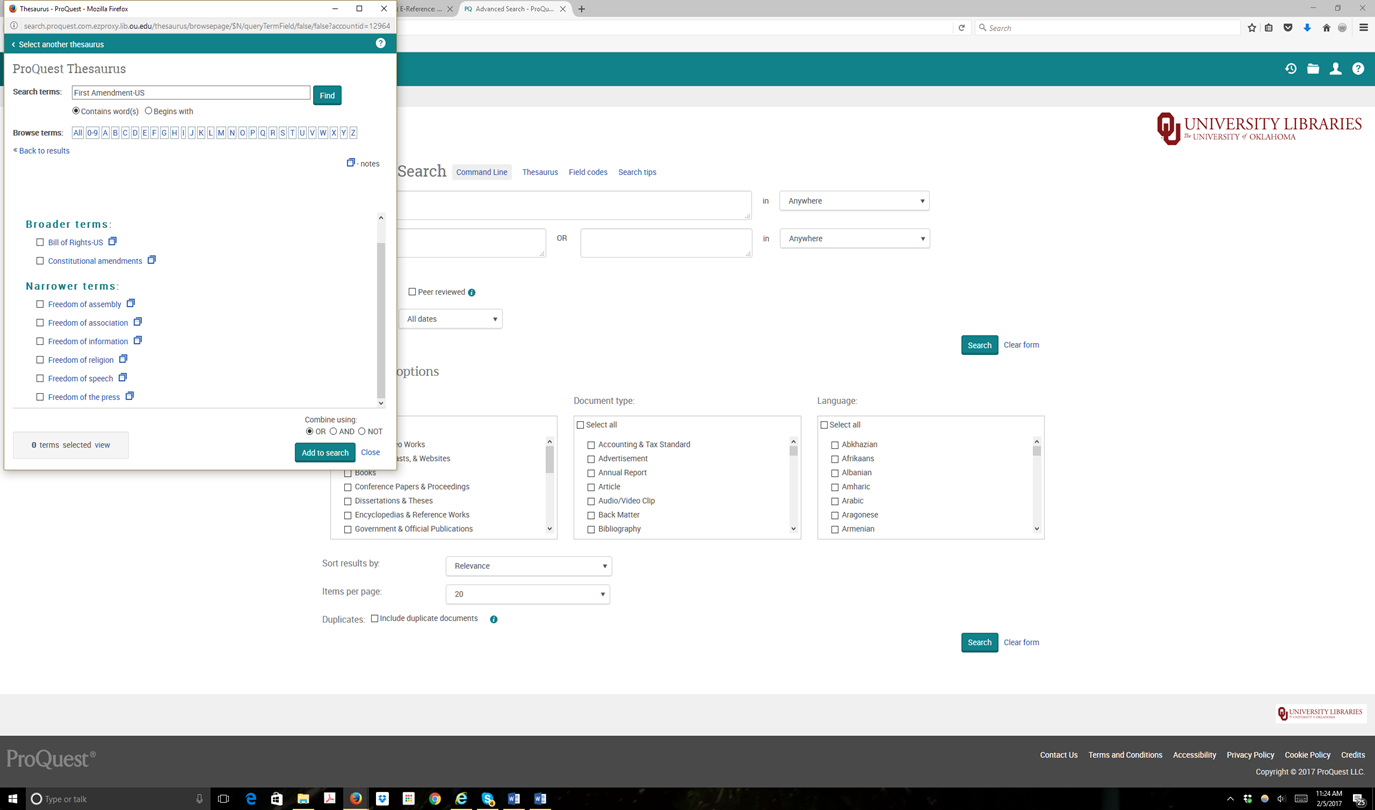Select the AND combine radio button

[334, 432]
